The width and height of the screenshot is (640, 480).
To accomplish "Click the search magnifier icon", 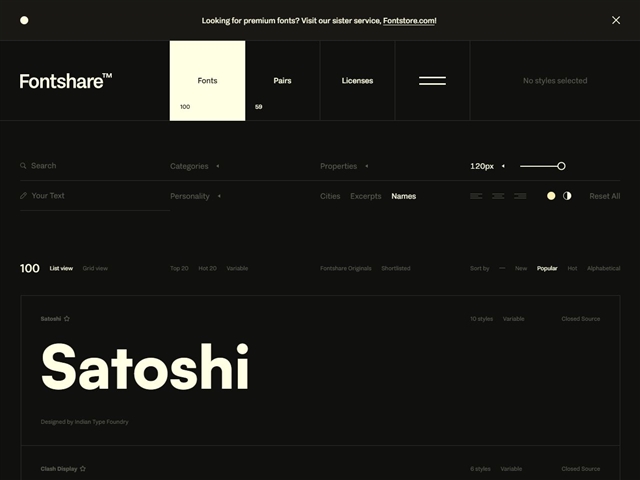I will click(23, 166).
